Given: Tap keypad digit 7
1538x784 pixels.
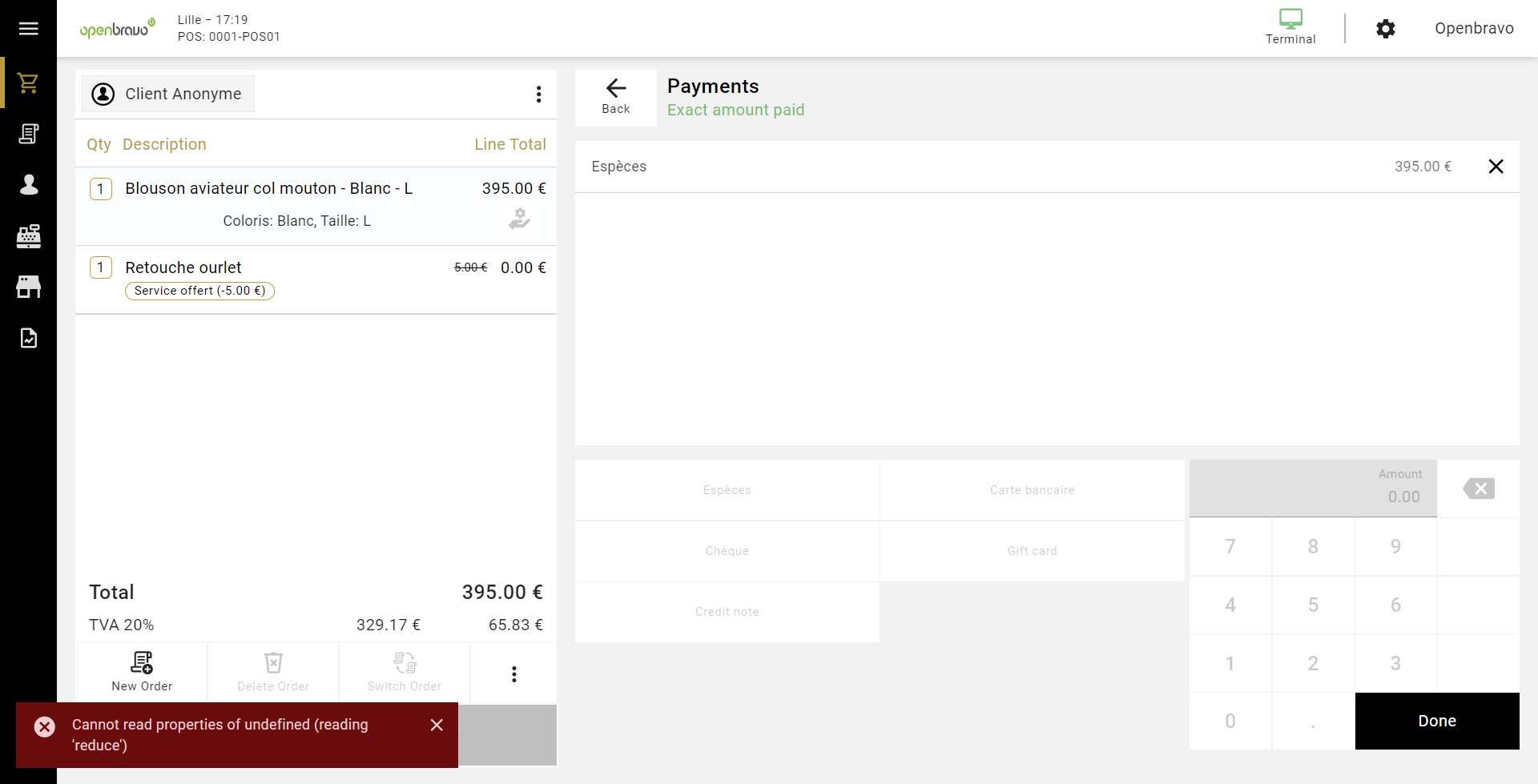Looking at the screenshot, I should (1230, 546).
